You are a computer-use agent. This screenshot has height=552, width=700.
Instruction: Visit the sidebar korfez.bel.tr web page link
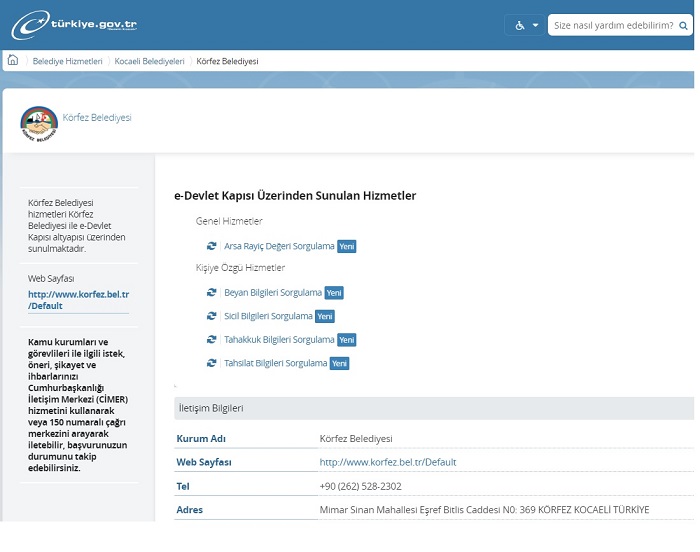78,300
